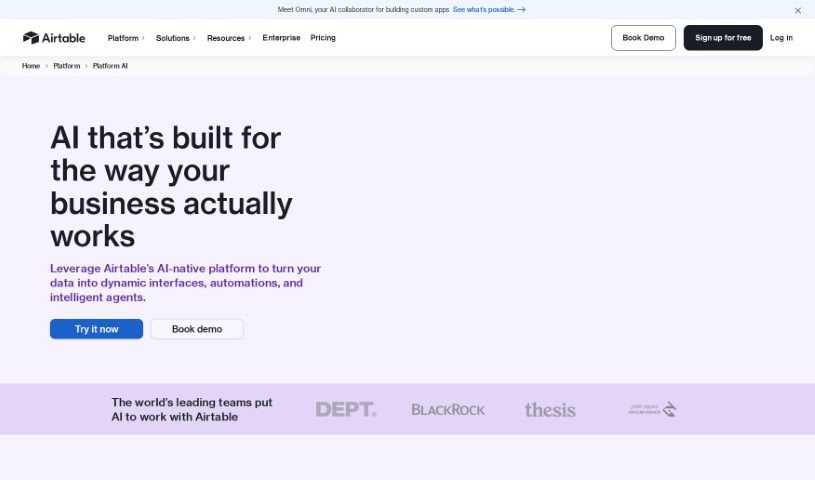Viewport: 815px width, 480px height.
Task: Follow the "See what's possible" banner link
Action: [x=489, y=9]
